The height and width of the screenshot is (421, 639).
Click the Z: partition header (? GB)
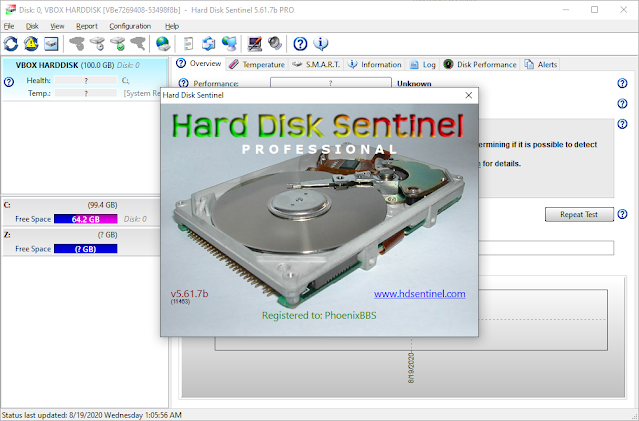(61, 235)
